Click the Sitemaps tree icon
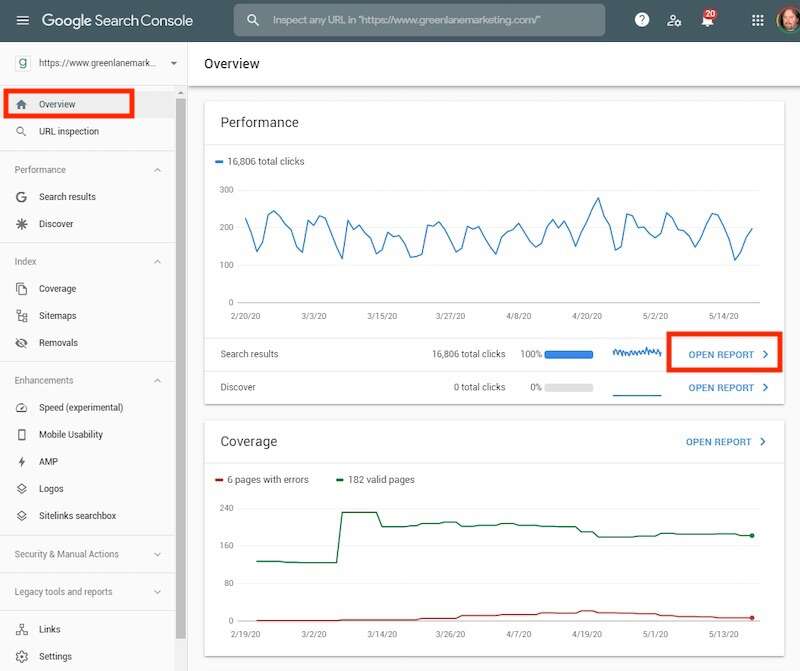The image size is (800, 671). point(21,316)
